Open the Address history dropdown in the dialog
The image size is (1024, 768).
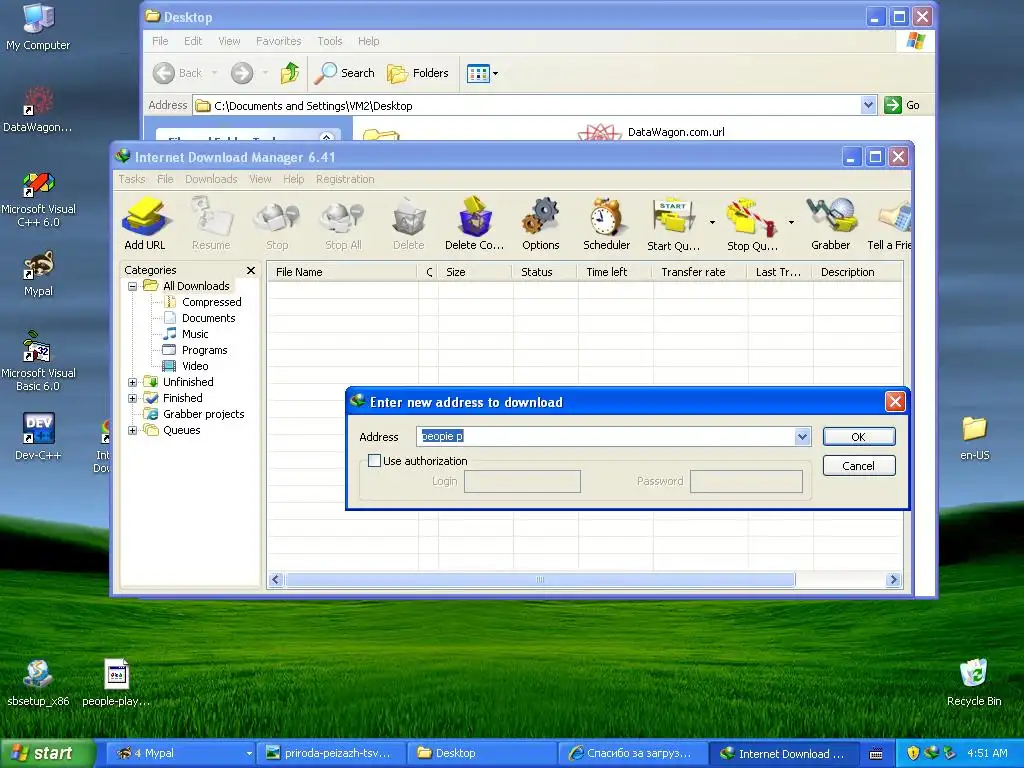click(x=802, y=437)
